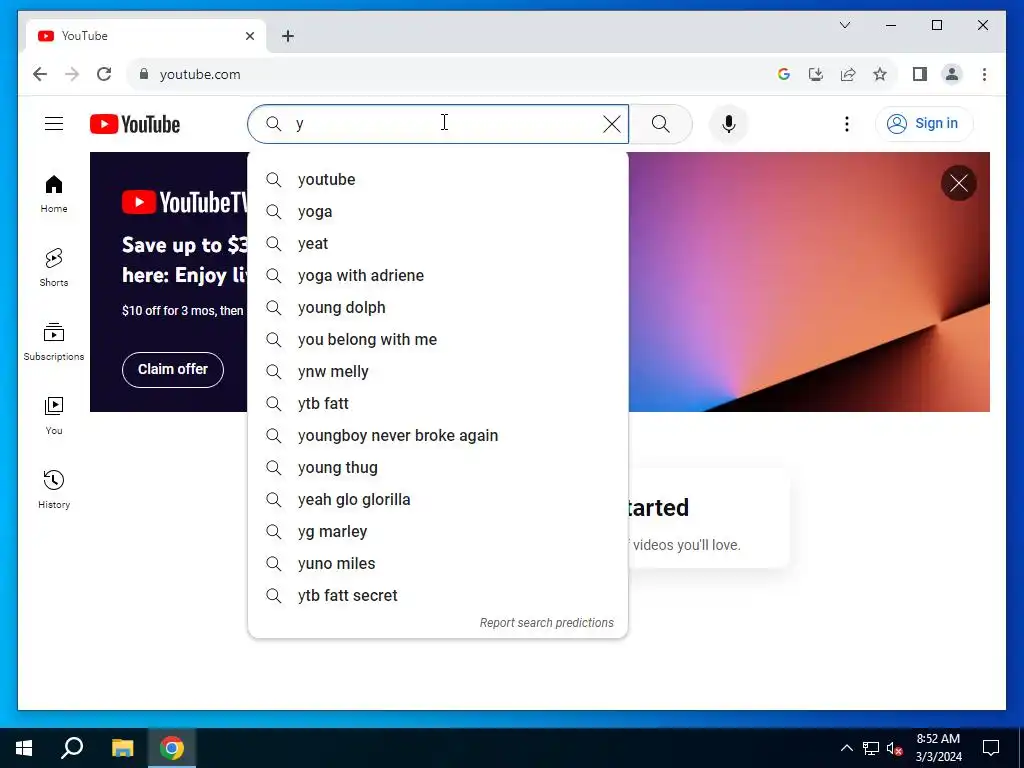
Task: Go back with the browser back arrow
Action: [x=40, y=74]
